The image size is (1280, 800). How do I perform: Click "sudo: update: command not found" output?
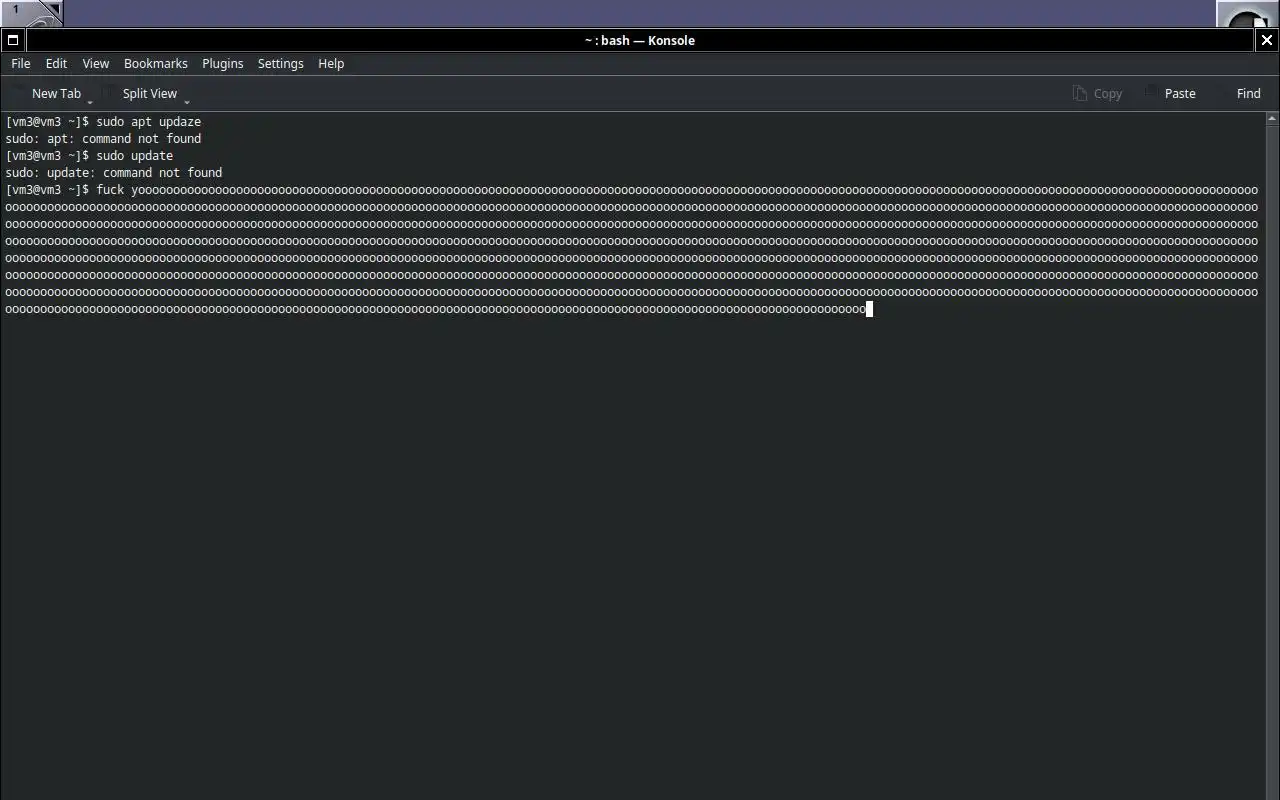[114, 172]
